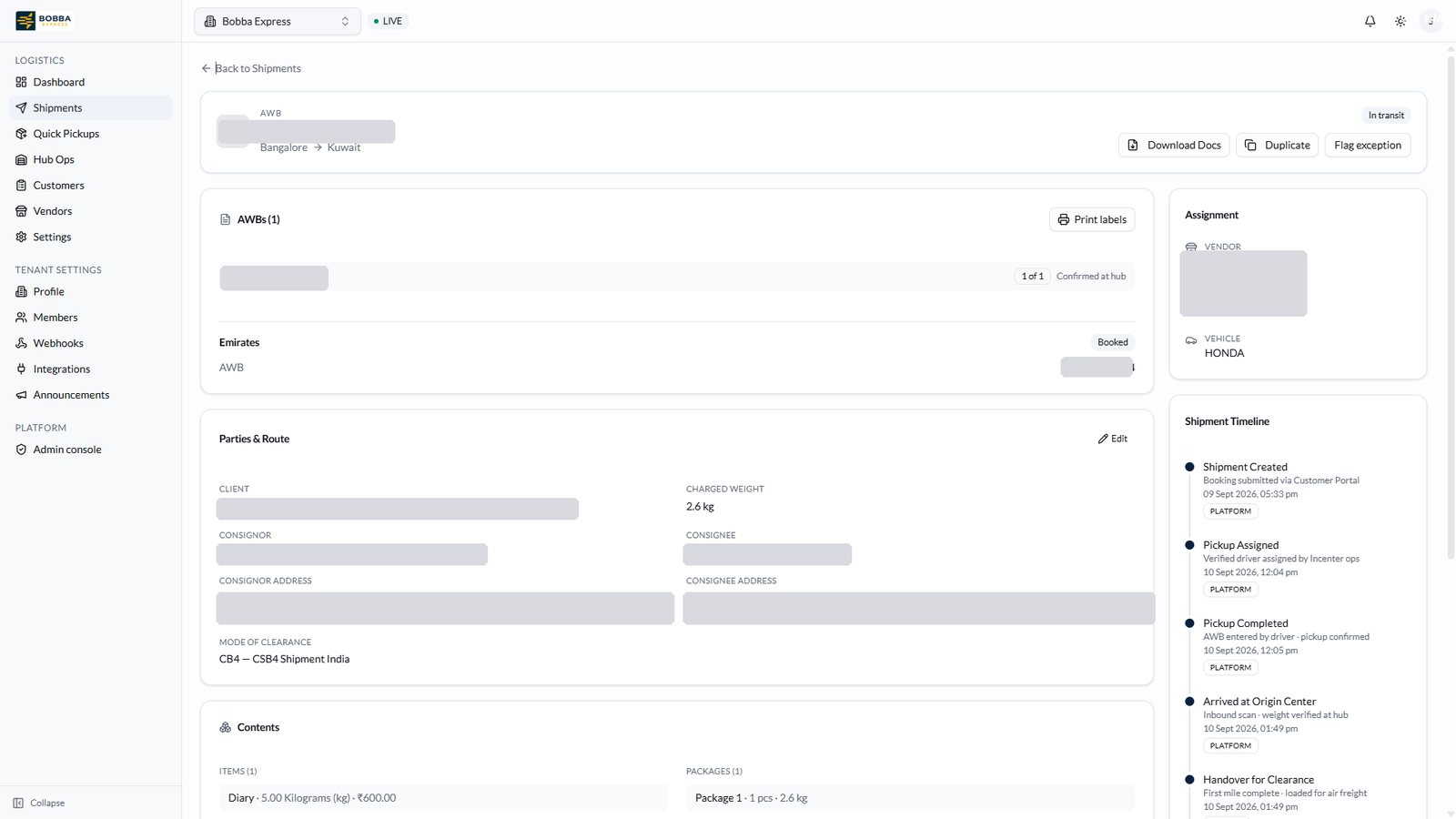Click Arrived at Origin Center timeline dot
1456x819 pixels.
tap(1189, 702)
